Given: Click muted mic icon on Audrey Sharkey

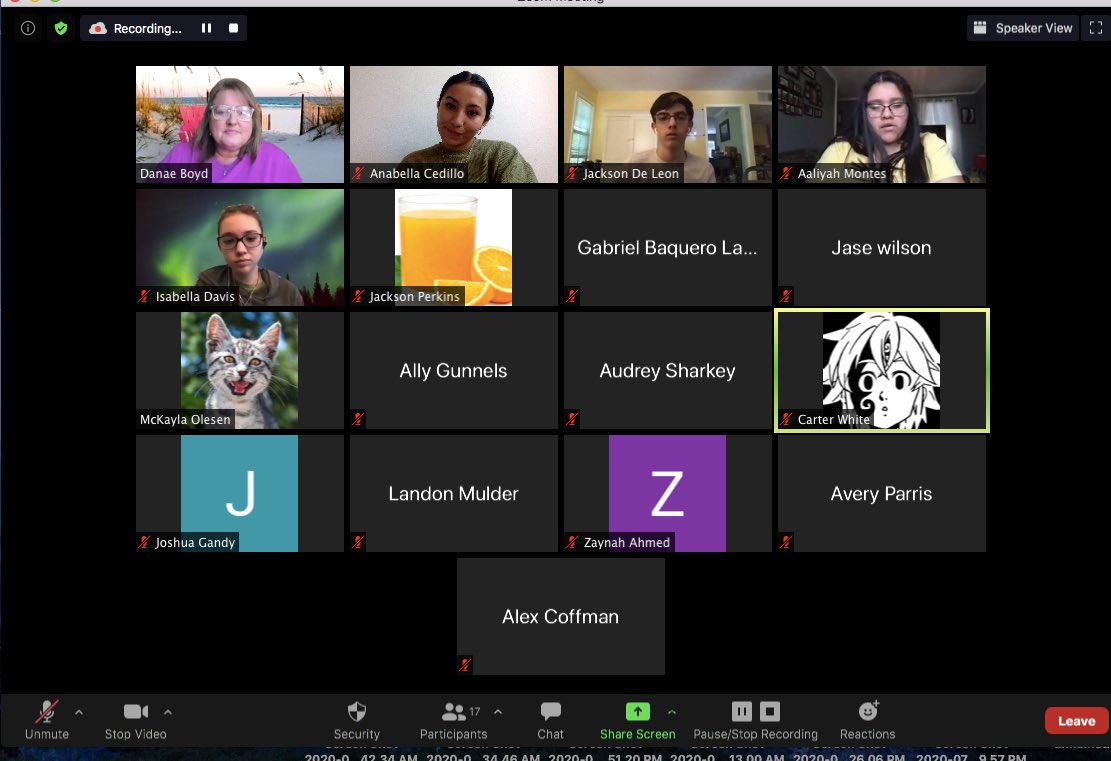Looking at the screenshot, I should click(x=572, y=419).
